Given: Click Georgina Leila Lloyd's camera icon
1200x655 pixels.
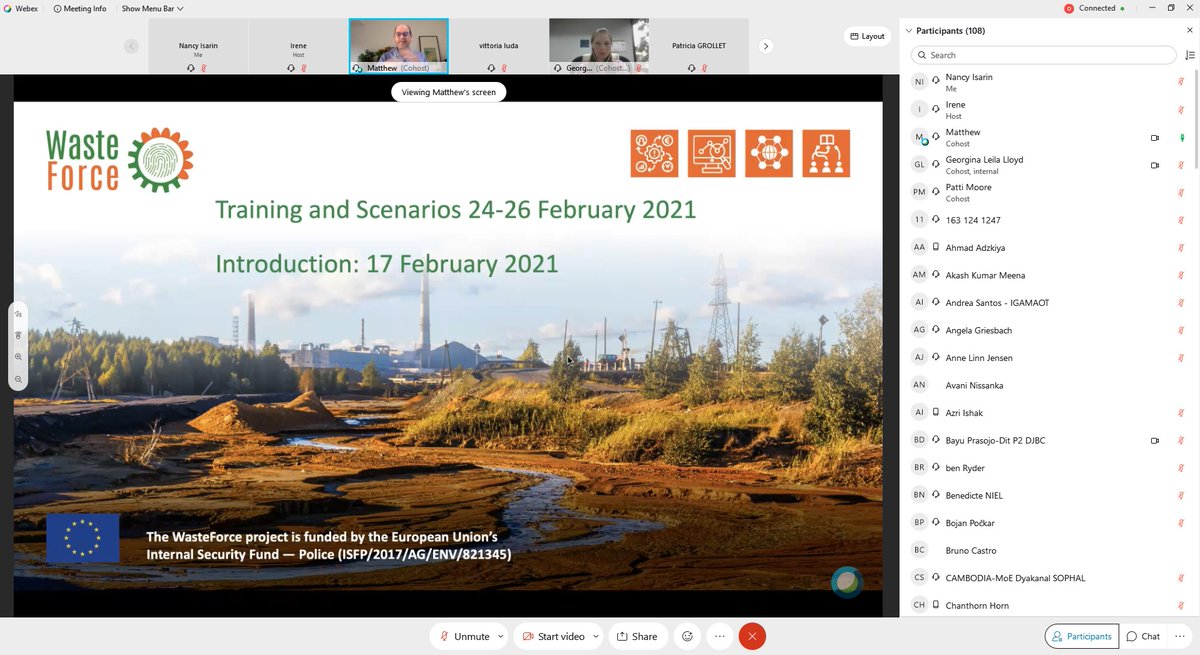Looking at the screenshot, I should click(1154, 165).
